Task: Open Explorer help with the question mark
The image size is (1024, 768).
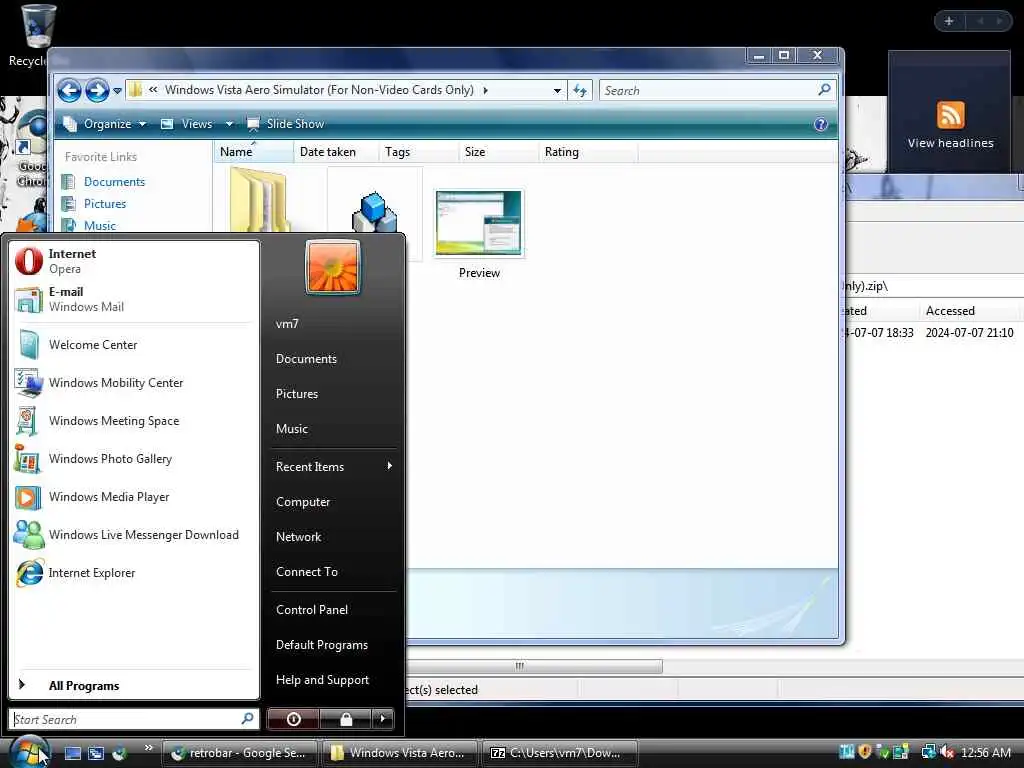Action: click(x=821, y=124)
